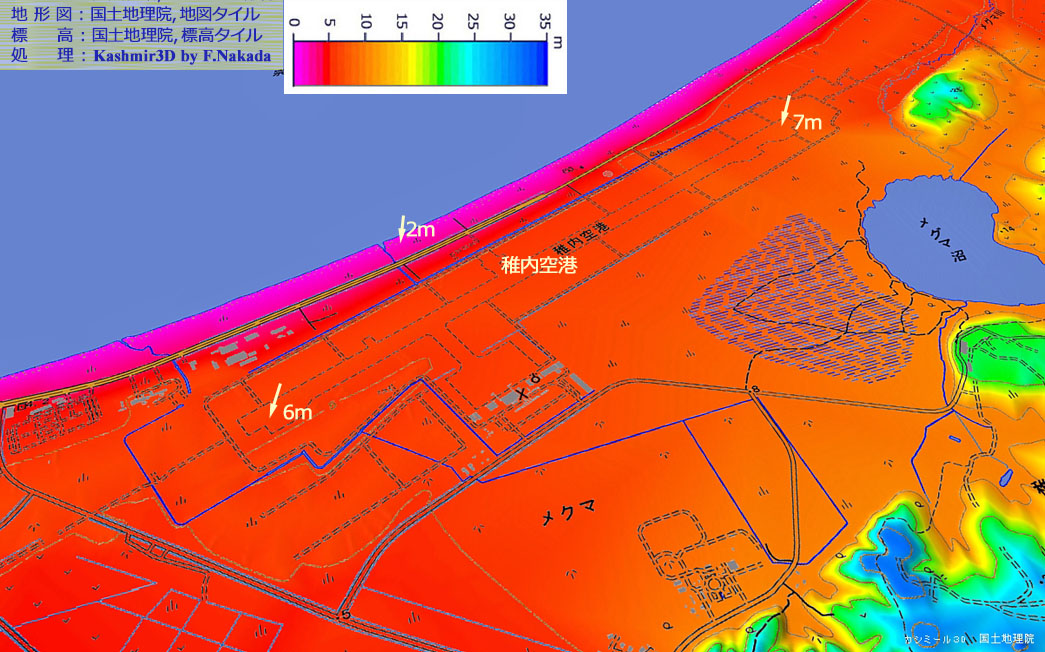Click the カシミール3D watermark text
The height and width of the screenshot is (652, 1045).
[935, 638]
